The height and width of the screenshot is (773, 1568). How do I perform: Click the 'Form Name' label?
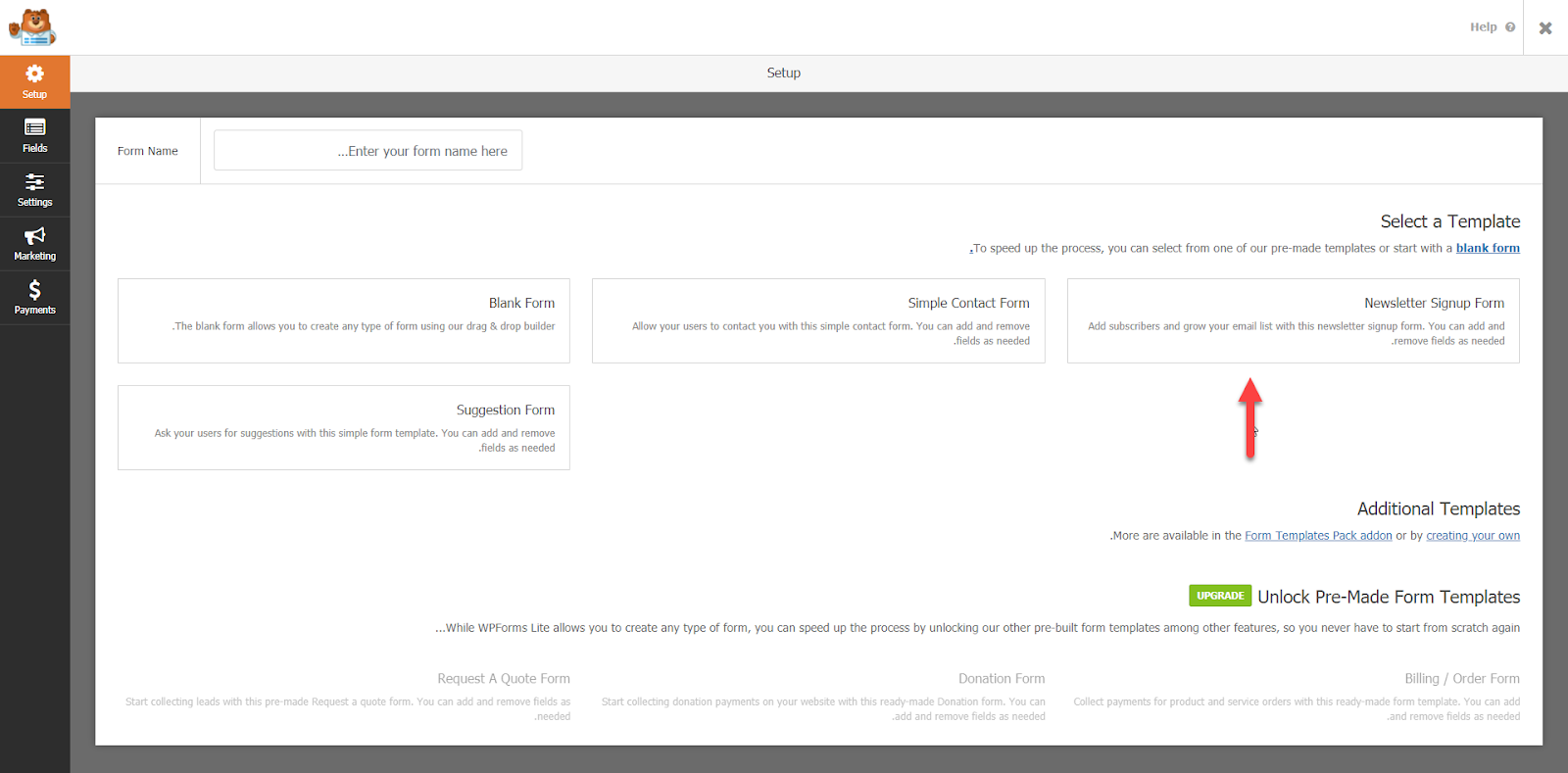(148, 151)
